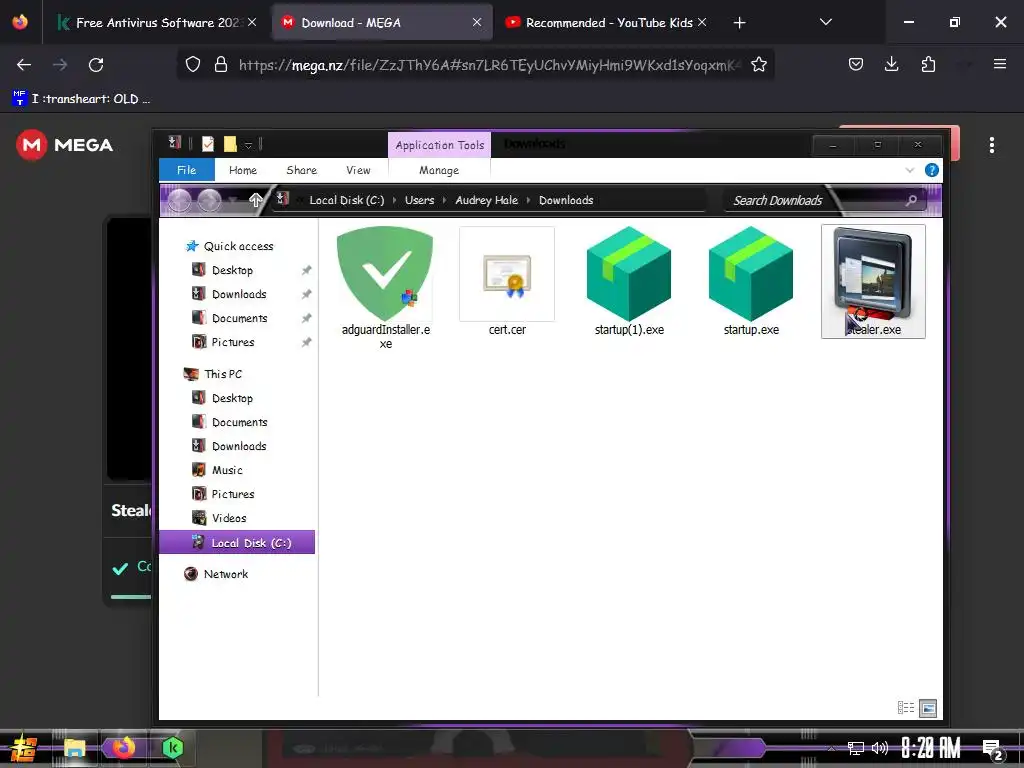Open Kaspersky icon in taskbar
Screen dimensions: 1024x768
(172, 748)
